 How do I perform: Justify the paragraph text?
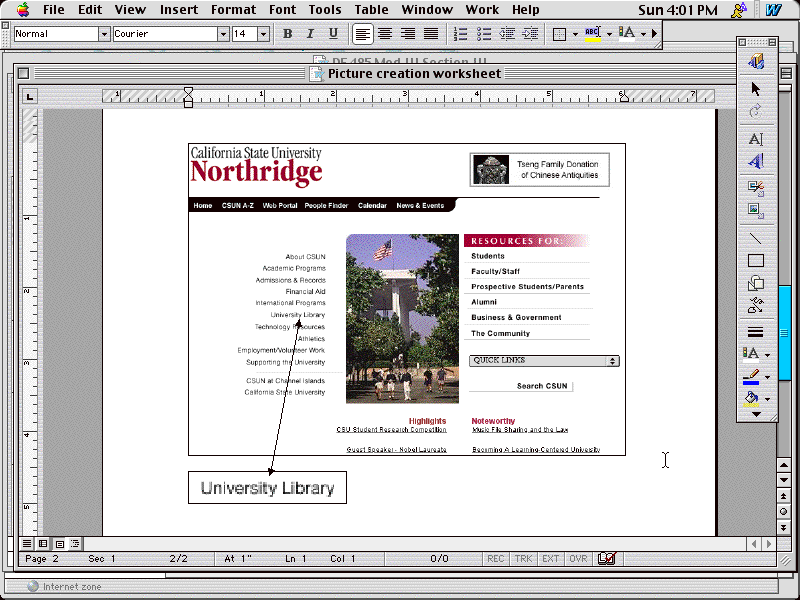431,34
